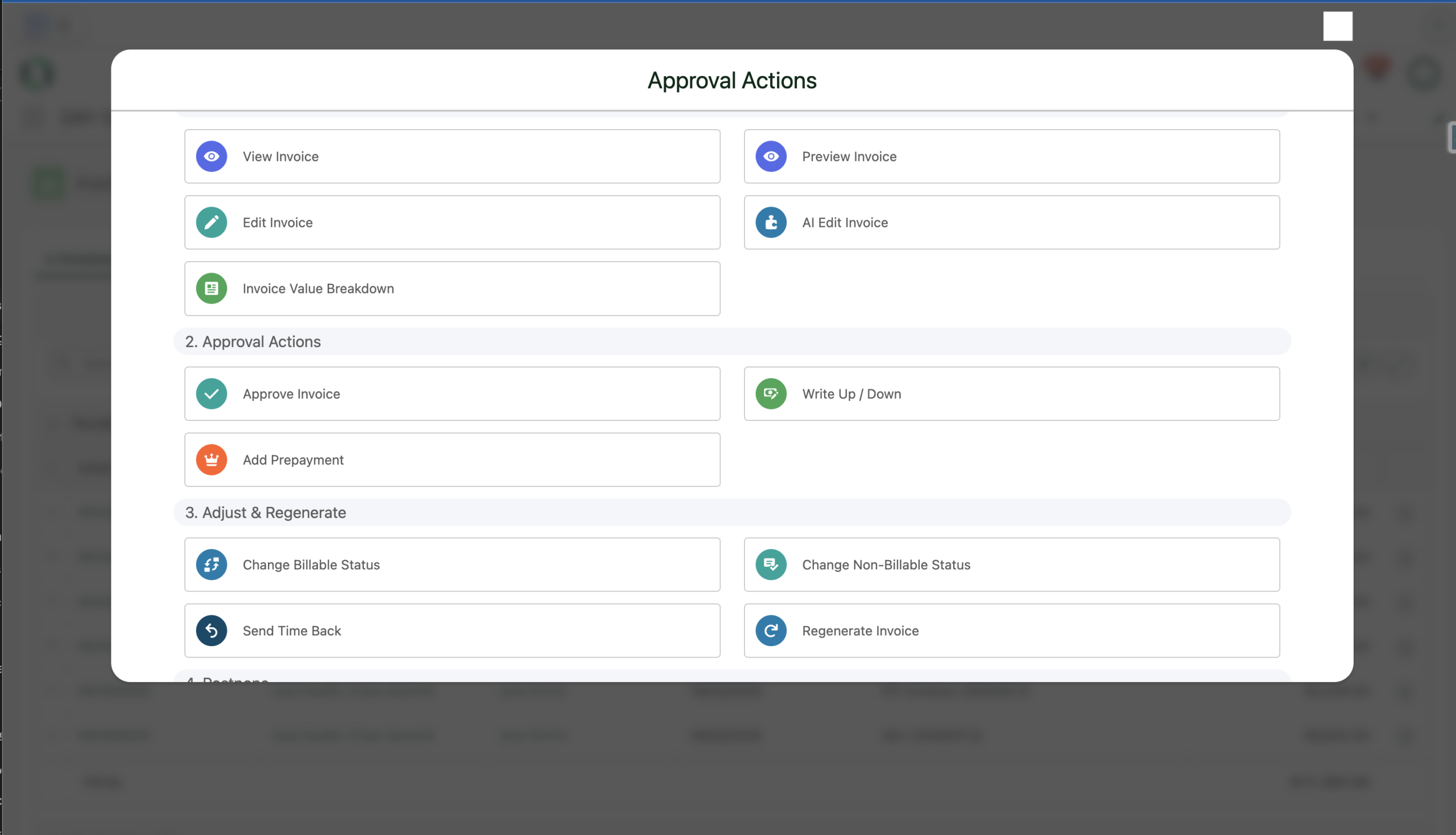
Task: Click the Approve Invoice checkmark icon
Action: [x=212, y=394]
